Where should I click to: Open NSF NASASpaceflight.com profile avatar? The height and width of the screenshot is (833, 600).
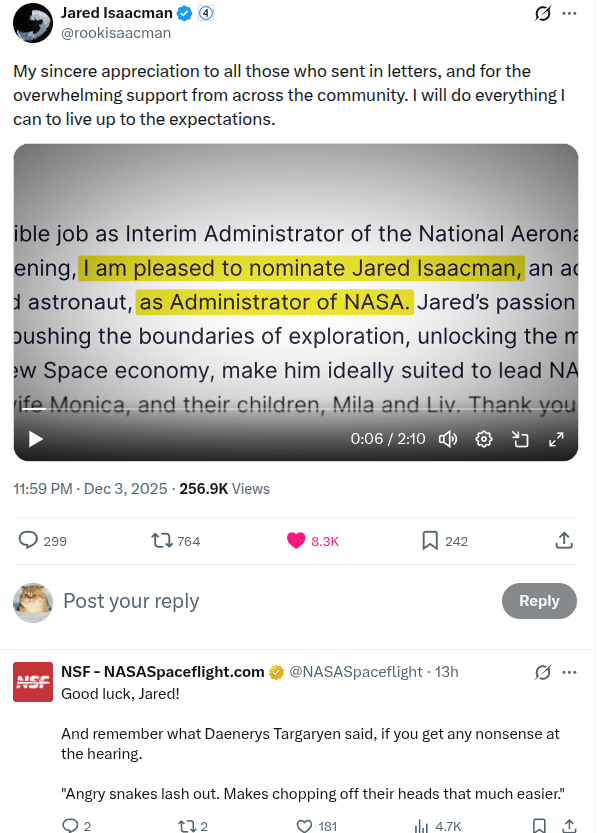tap(33, 682)
